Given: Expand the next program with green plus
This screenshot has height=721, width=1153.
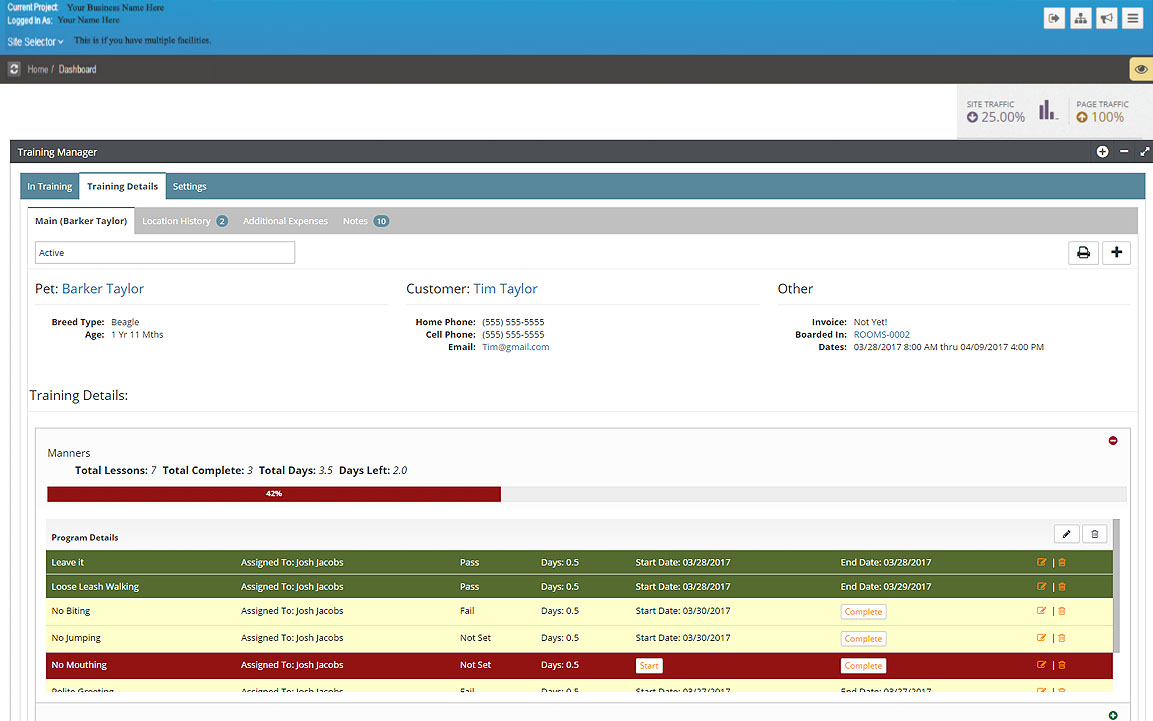Looking at the screenshot, I should point(1113,715).
